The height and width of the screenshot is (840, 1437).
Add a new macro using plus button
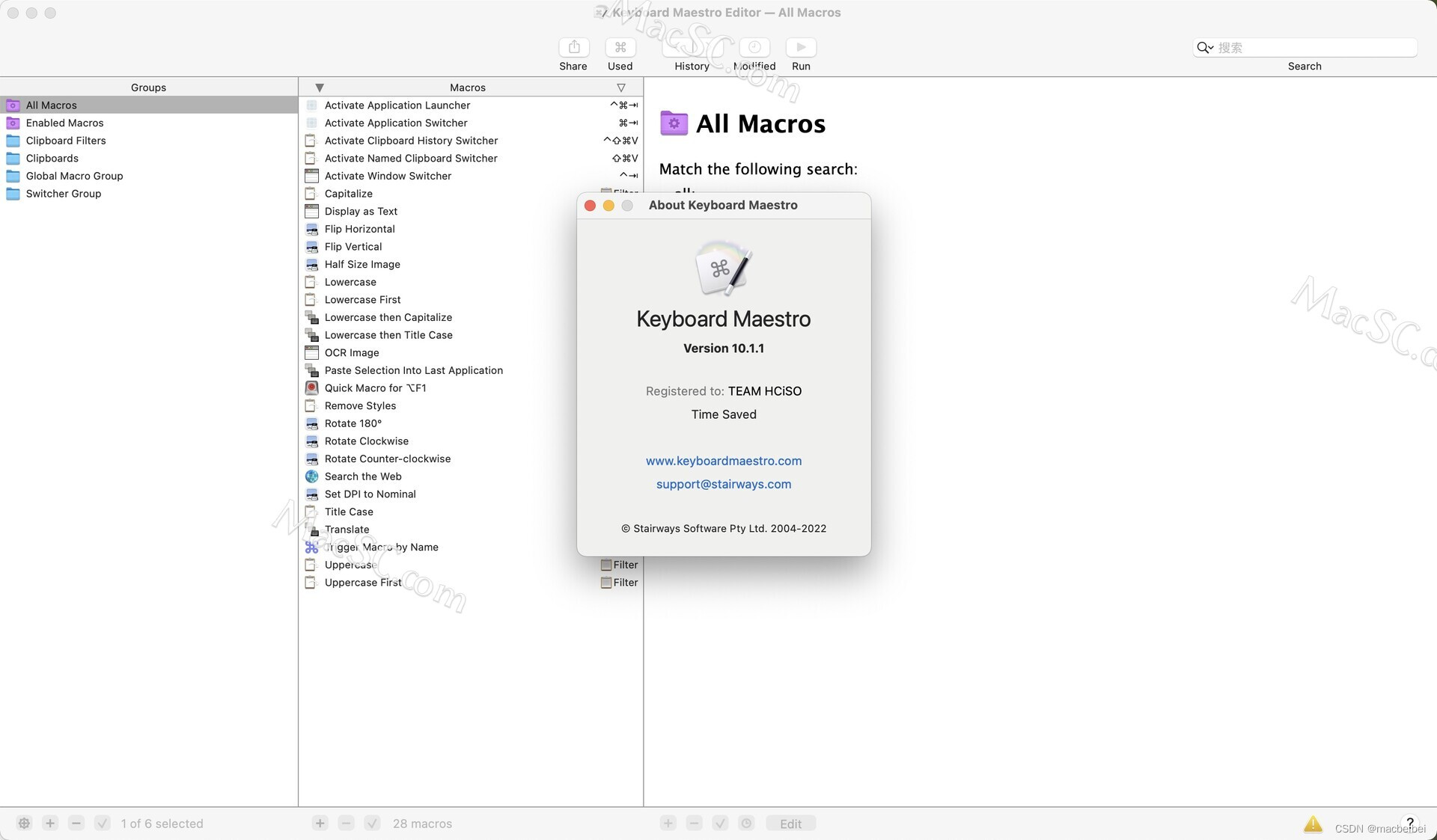tap(320, 824)
